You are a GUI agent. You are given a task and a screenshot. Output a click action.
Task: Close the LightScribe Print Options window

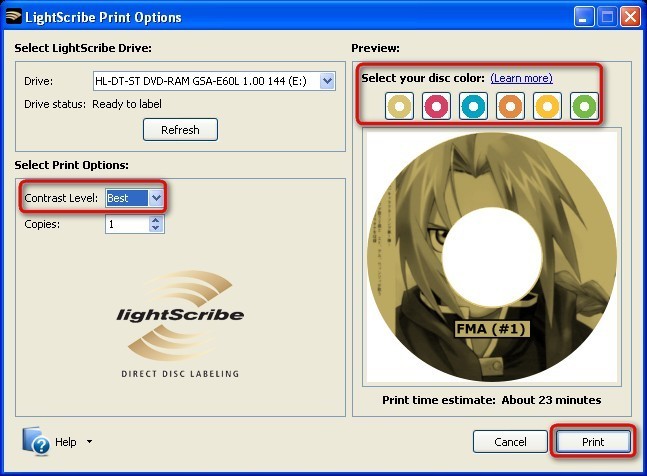click(631, 17)
